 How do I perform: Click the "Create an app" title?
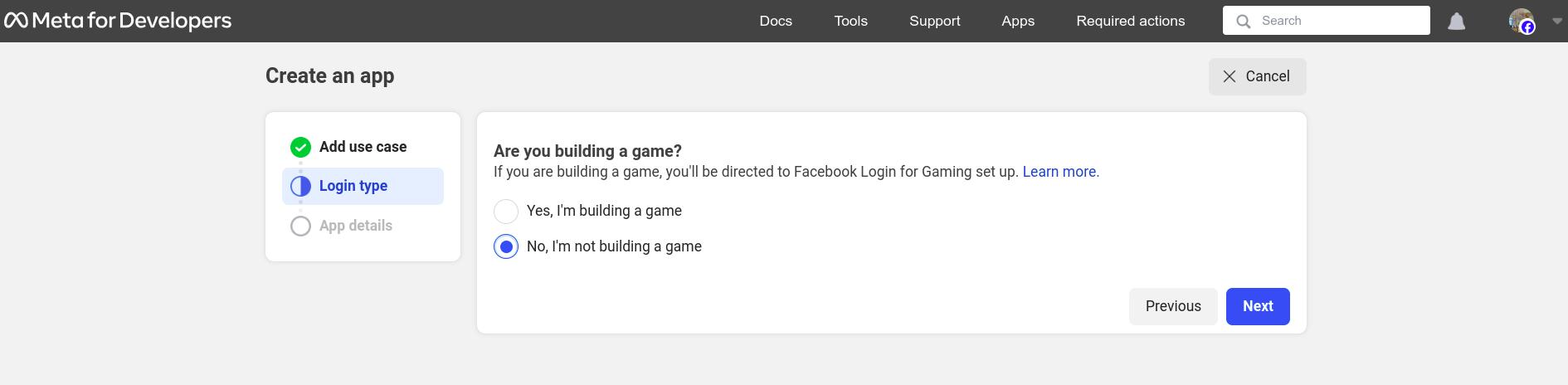[x=329, y=76]
